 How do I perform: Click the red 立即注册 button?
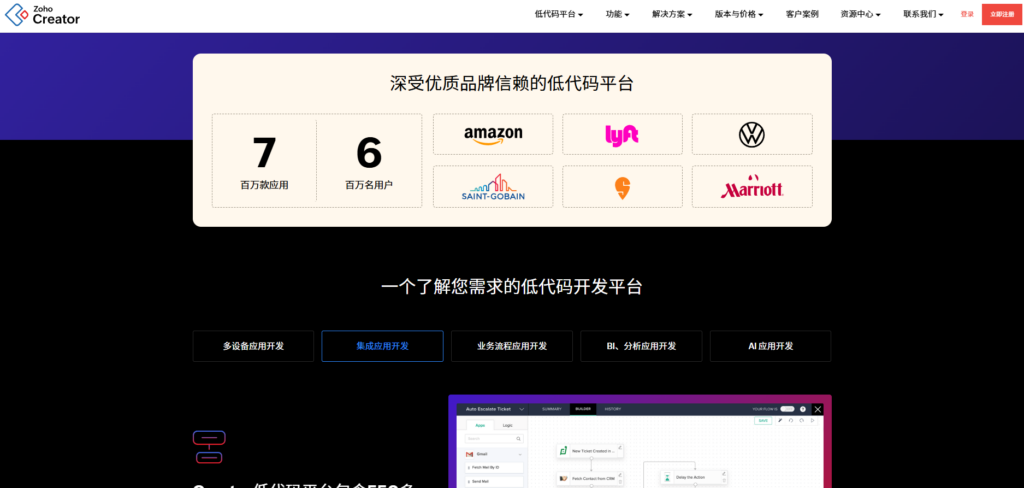pos(1001,14)
